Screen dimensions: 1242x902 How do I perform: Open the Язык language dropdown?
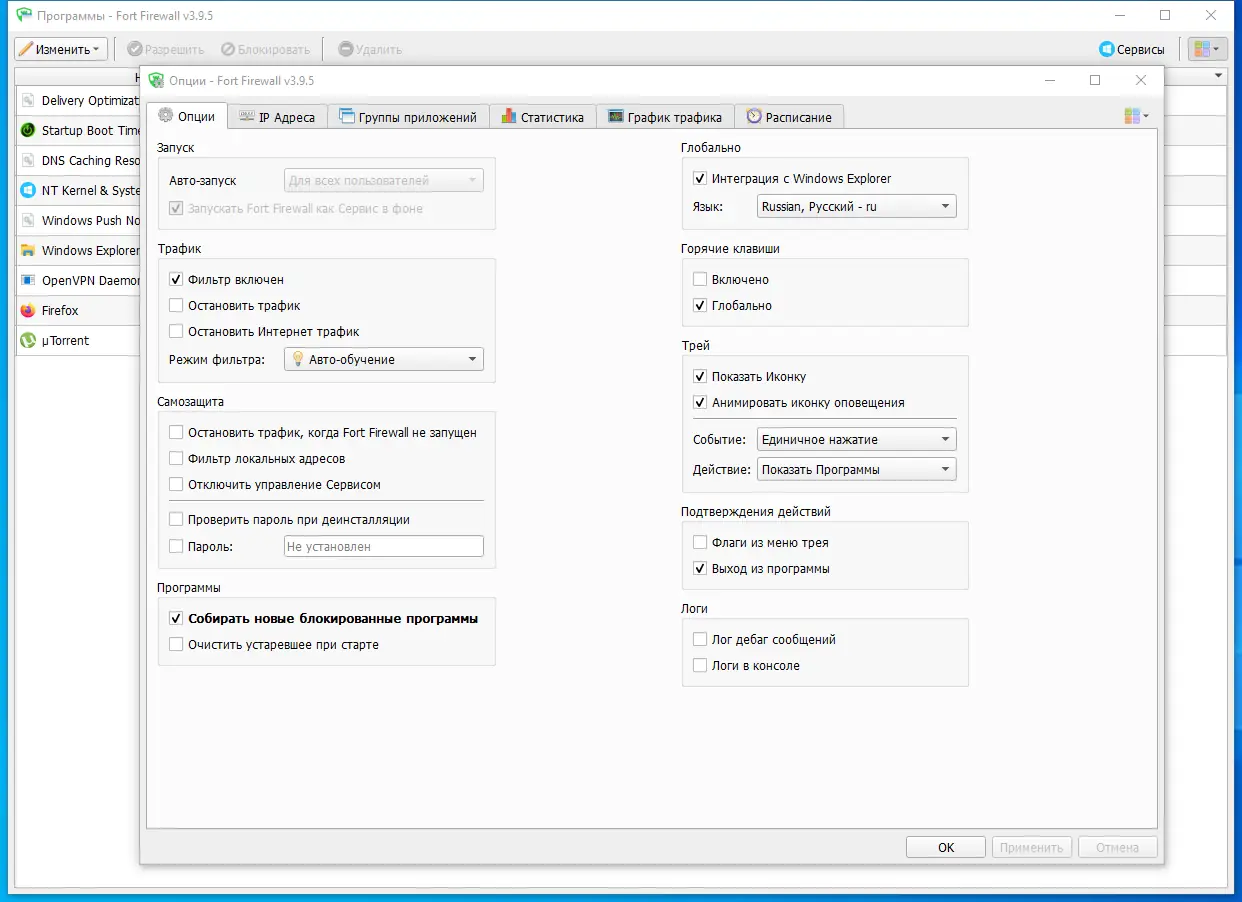coord(856,207)
